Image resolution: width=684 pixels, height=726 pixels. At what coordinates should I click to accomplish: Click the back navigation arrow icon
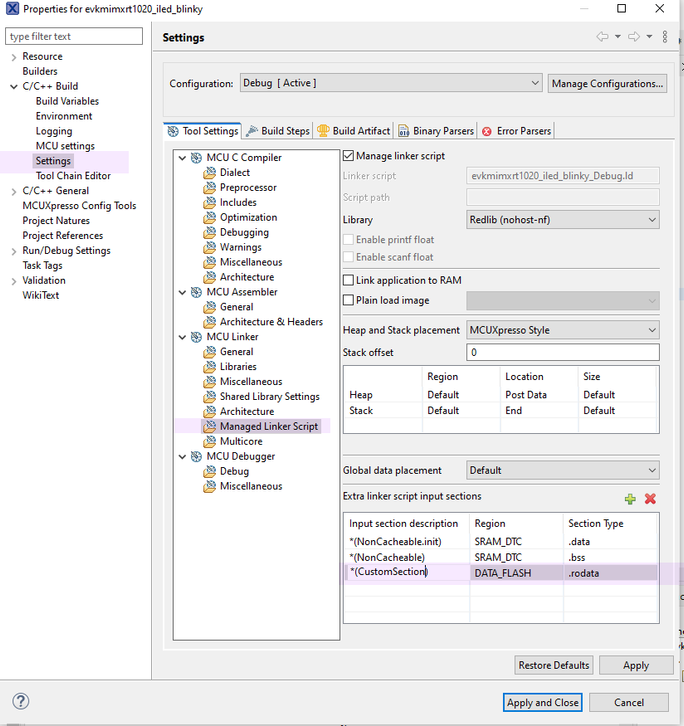tap(602, 37)
